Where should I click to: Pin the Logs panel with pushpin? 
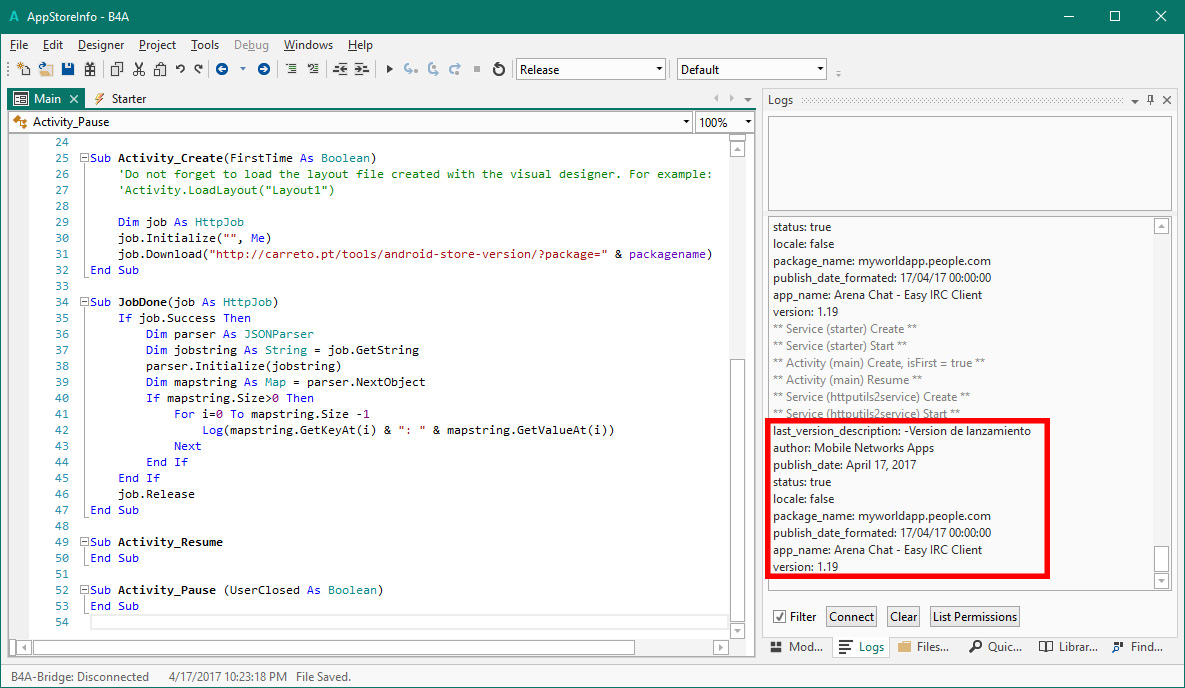[x=1150, y=100]
